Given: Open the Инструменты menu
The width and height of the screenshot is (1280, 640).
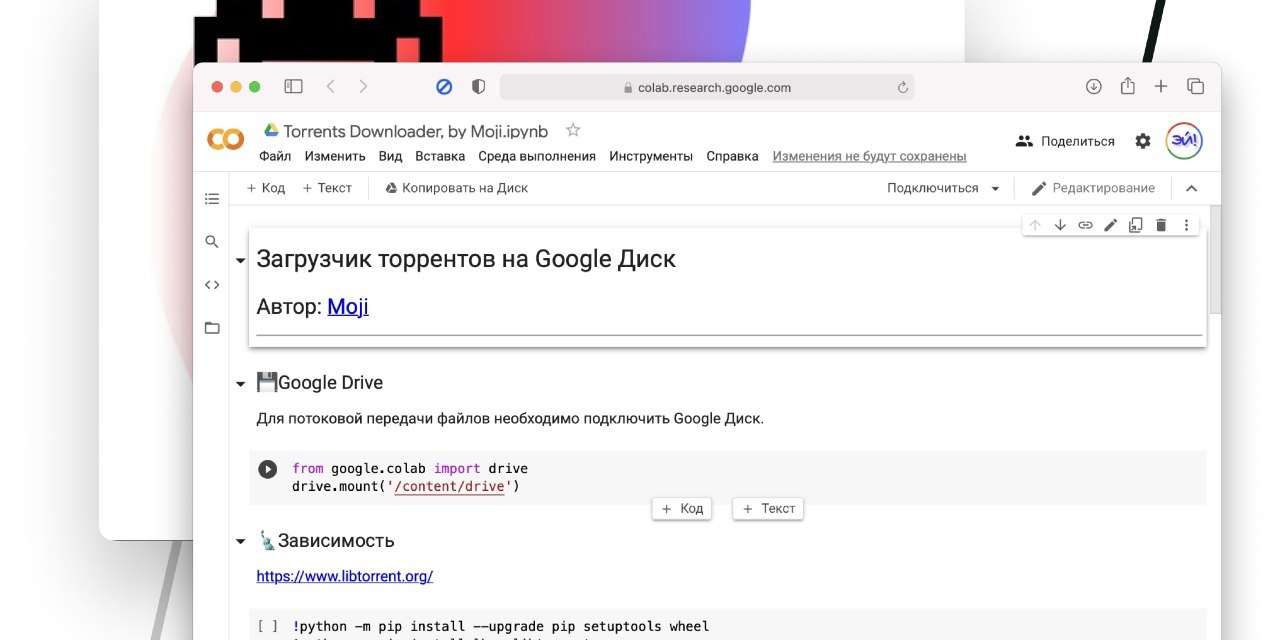Looking at the screenshot, I should click(x=651, y=156).
